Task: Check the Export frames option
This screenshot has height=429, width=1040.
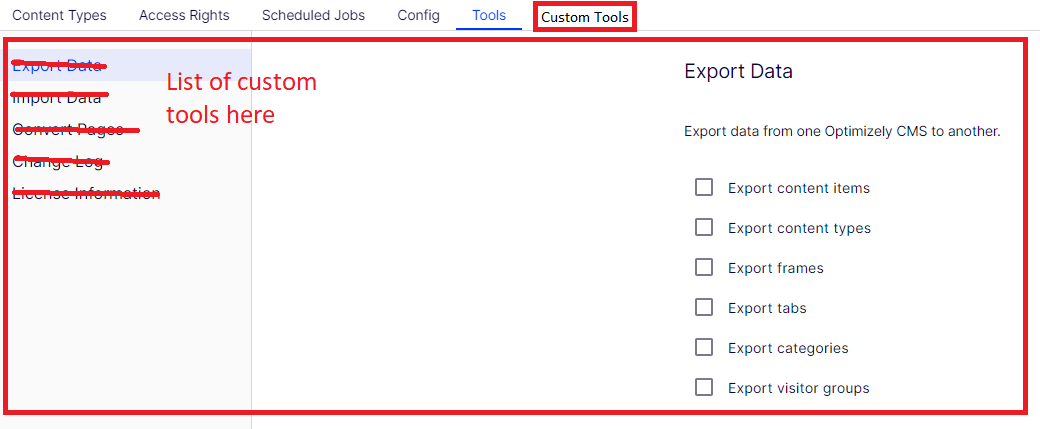Action: point(704,267)
